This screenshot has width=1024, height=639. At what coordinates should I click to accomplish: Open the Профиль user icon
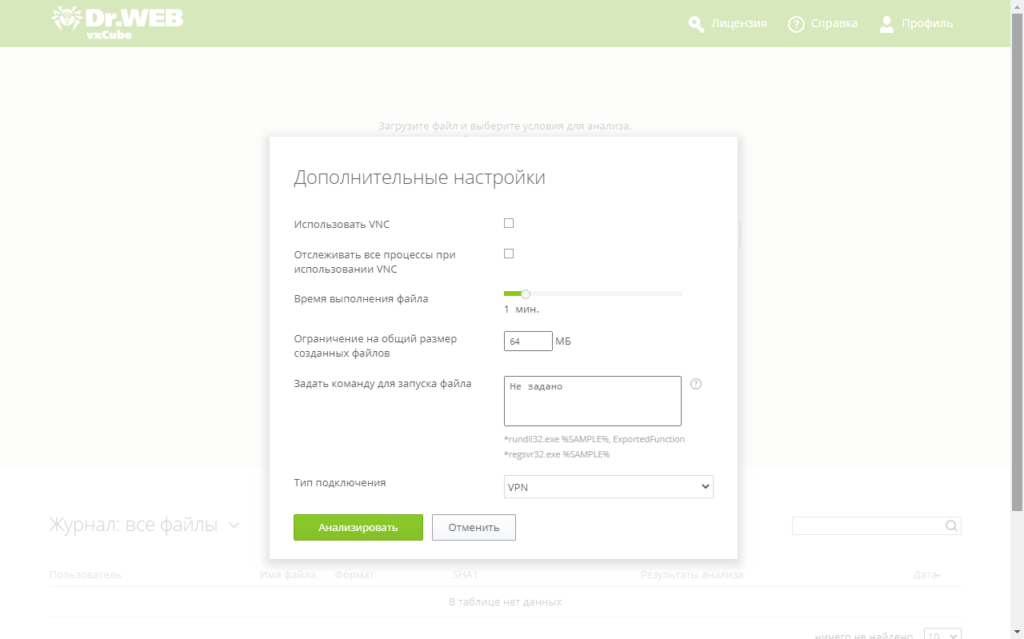886,24
